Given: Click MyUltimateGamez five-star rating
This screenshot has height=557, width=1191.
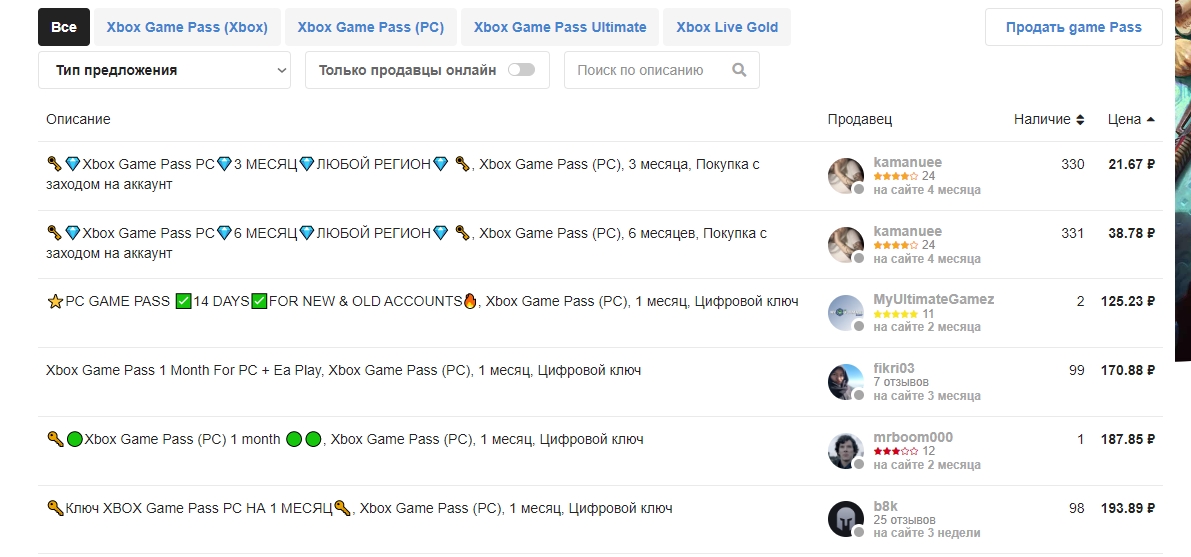Looking at the screenshot, I should 896,314.
